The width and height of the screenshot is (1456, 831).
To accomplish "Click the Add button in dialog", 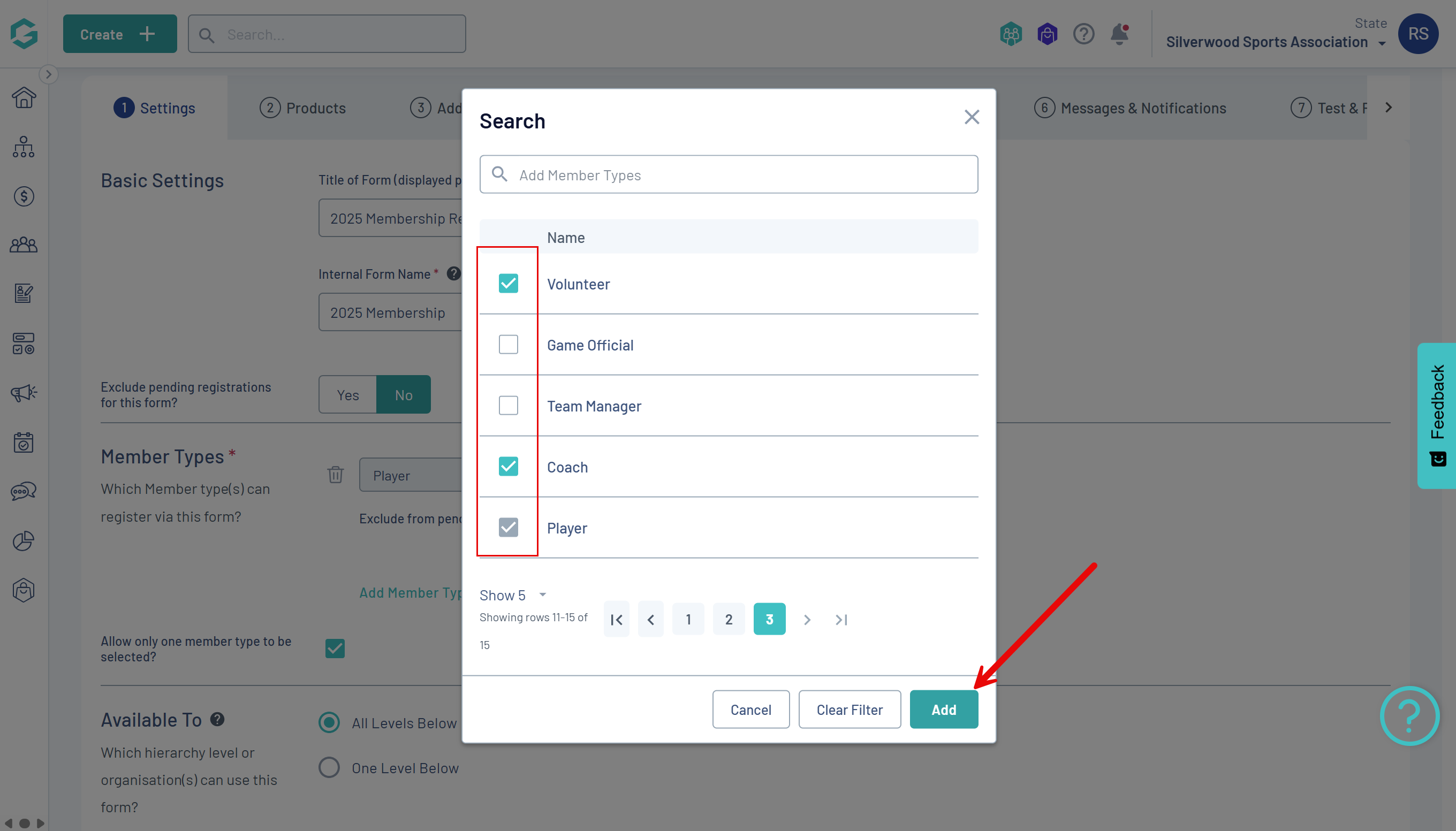I will click(943, 710).
